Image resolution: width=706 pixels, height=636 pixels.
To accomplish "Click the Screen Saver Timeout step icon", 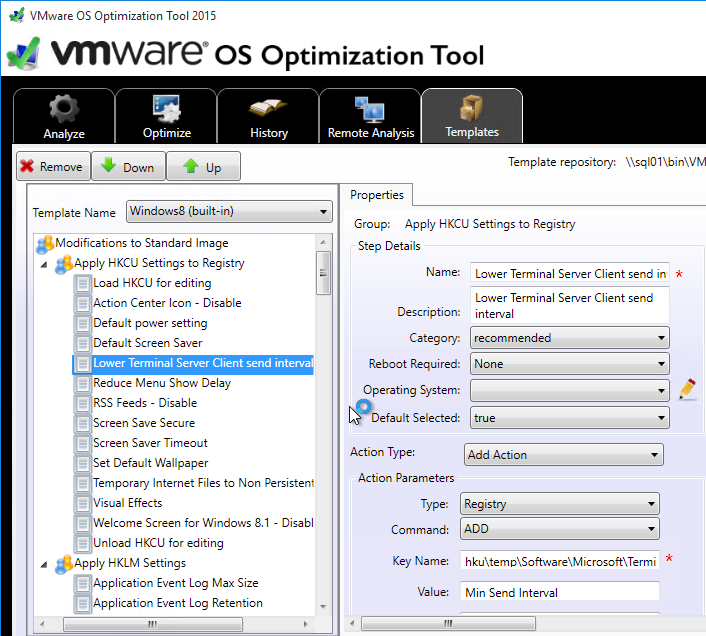I will [82, 444].
